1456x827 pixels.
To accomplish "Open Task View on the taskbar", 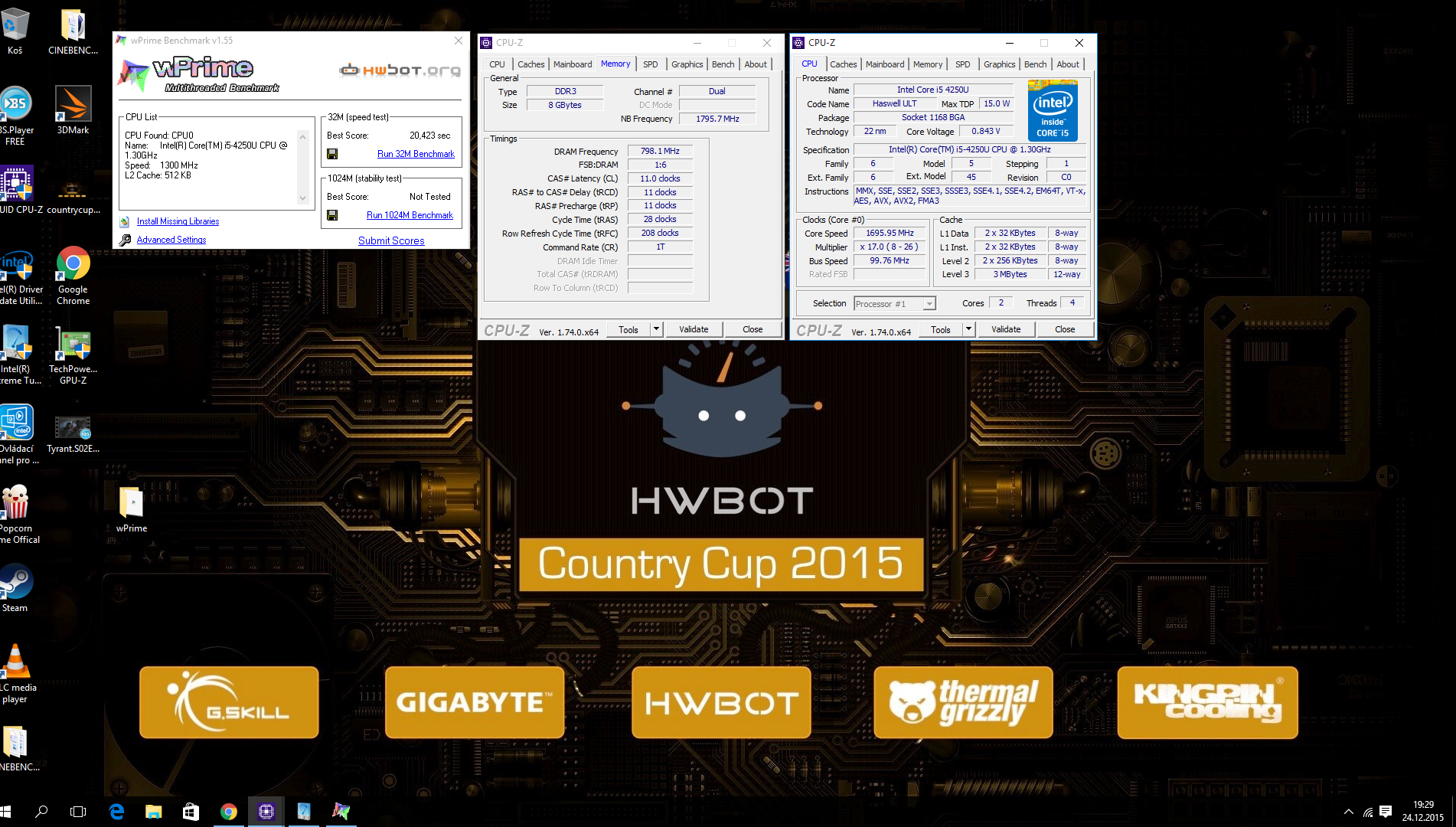I will (x=78, y=812).
